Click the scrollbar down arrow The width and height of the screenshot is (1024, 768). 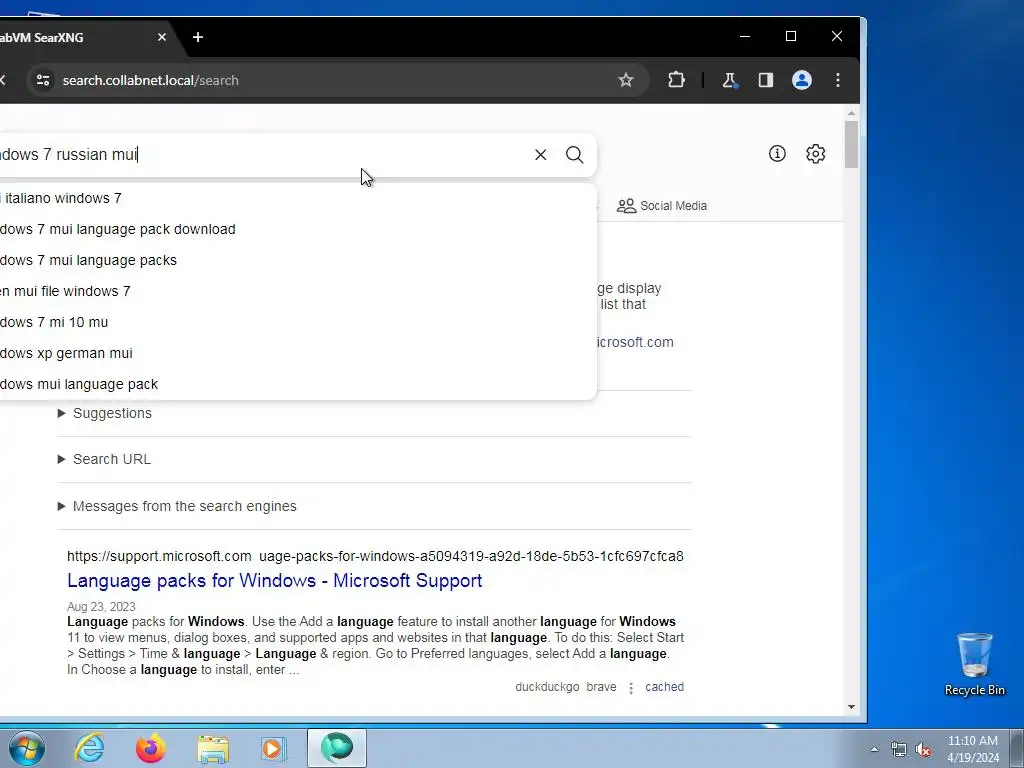tap(851, 707)
